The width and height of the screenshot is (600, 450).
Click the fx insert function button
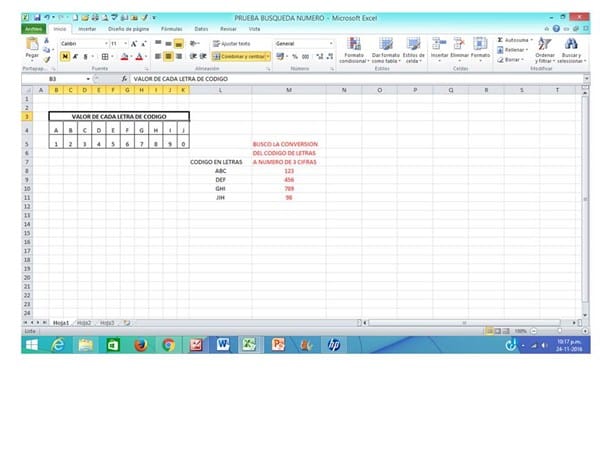[x=124, y=79]
